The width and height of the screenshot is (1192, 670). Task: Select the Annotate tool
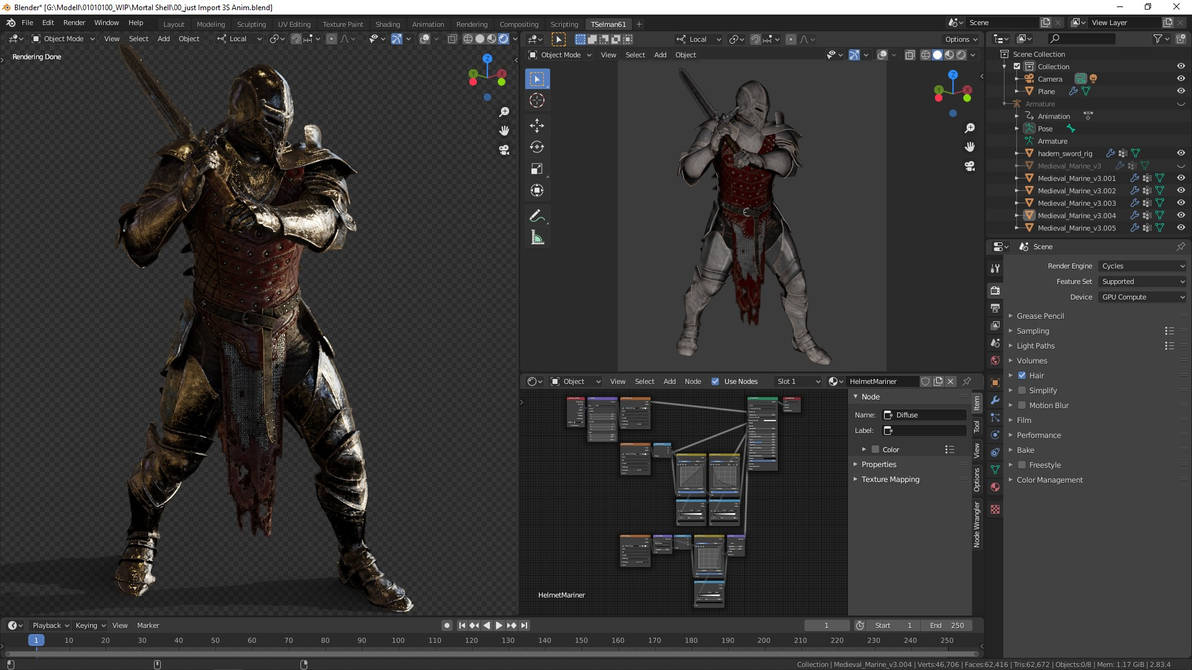point(537,216)
